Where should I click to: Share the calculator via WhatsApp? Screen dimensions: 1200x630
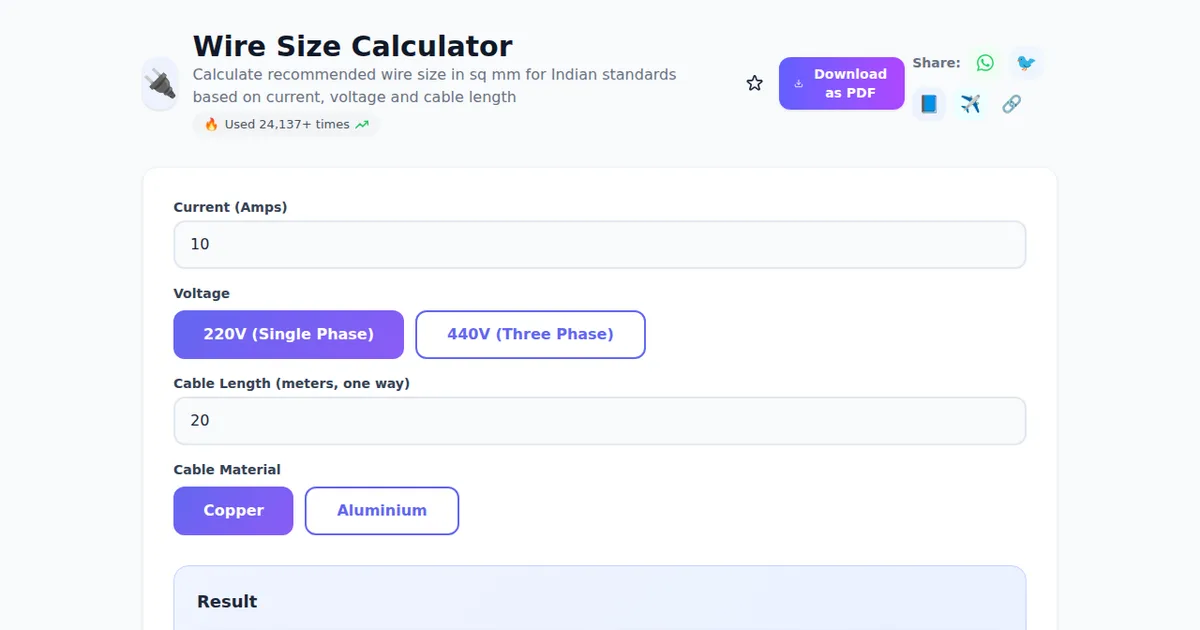pos(985,62)
